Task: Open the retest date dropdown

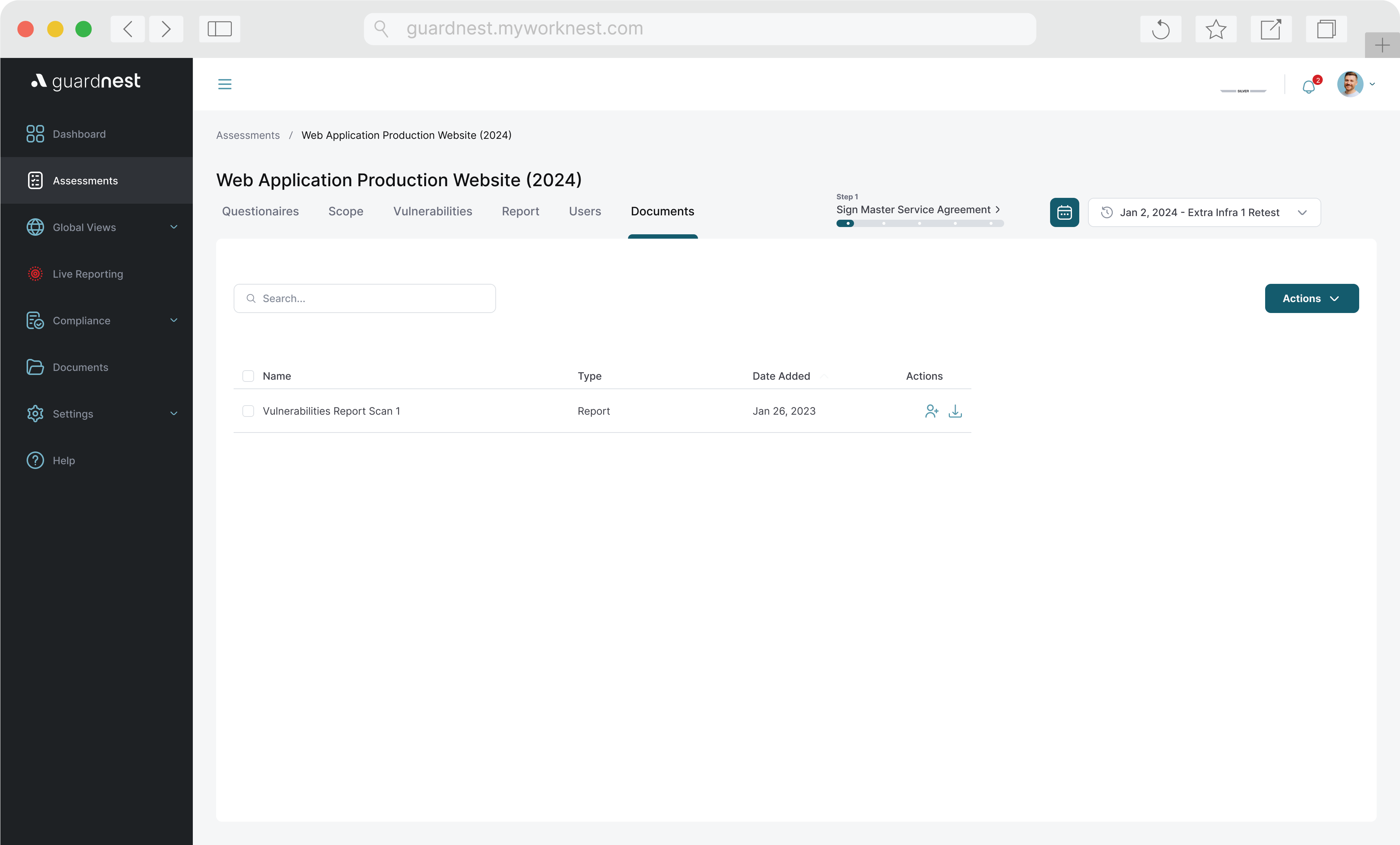Action: 1204,212
